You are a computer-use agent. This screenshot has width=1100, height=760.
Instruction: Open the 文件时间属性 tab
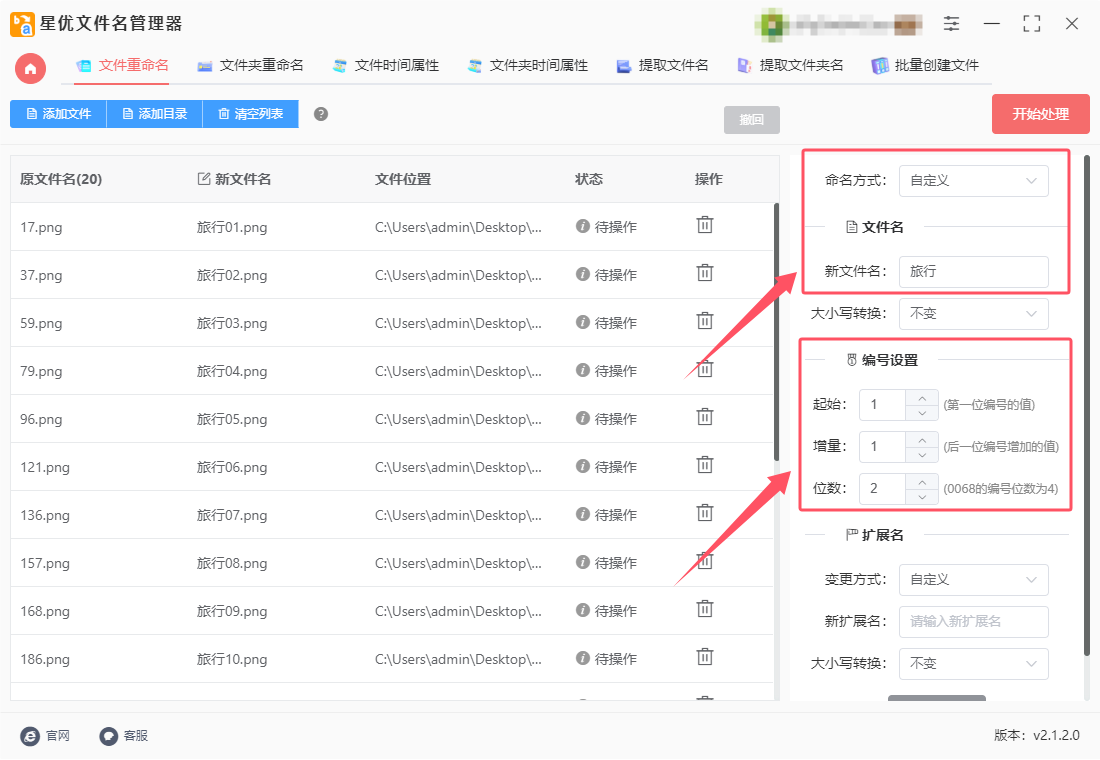[386, 66]
